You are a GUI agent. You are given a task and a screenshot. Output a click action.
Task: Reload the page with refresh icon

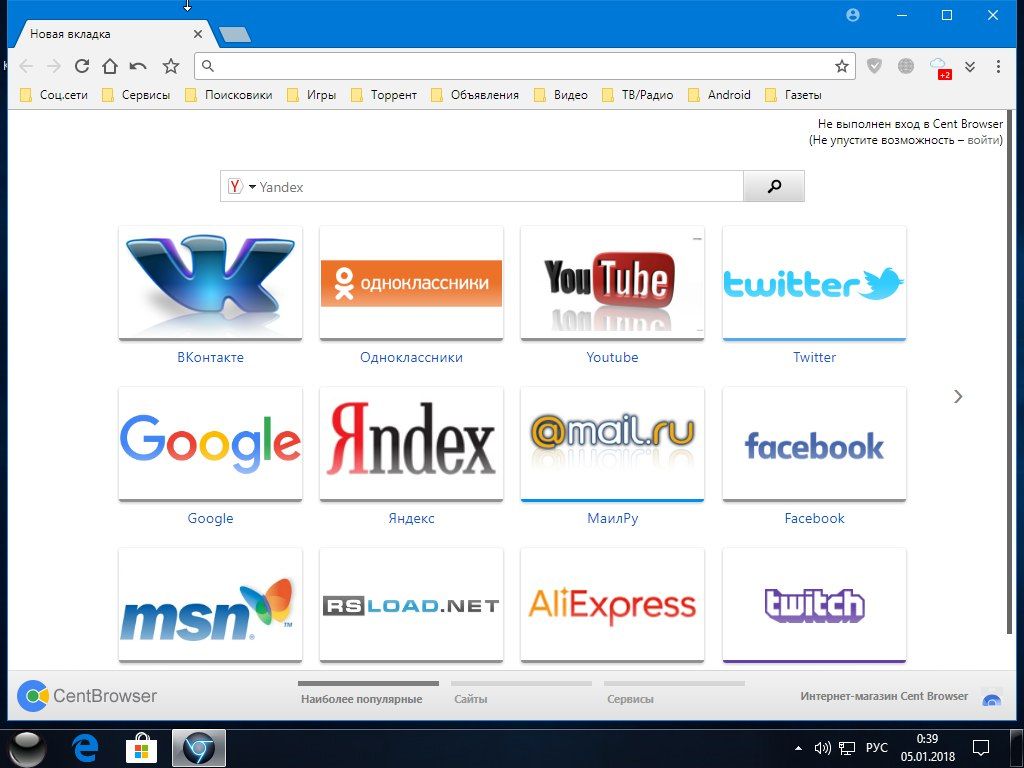click(82, 66)
